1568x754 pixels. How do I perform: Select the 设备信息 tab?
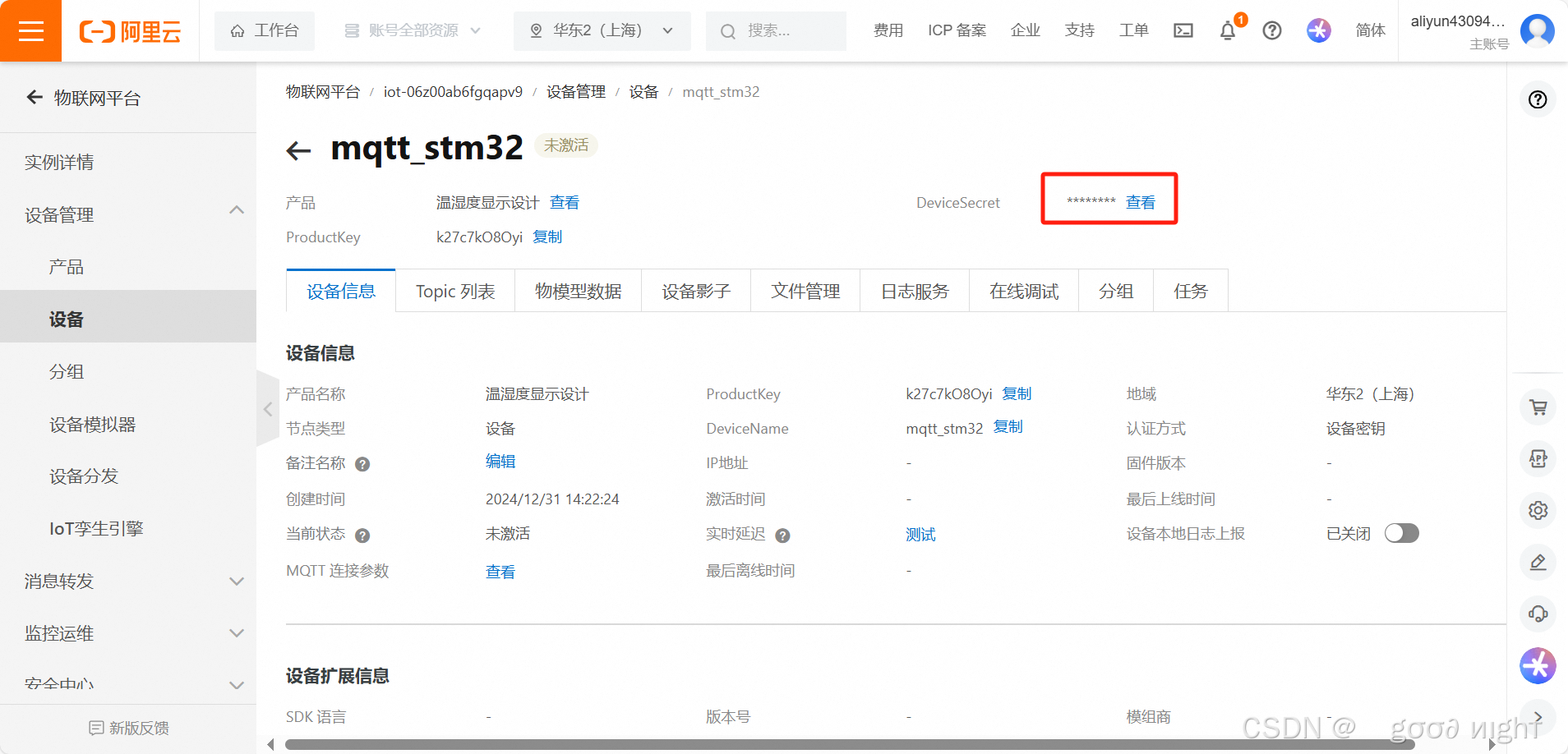pyautogui.click(x=341, y=291)
